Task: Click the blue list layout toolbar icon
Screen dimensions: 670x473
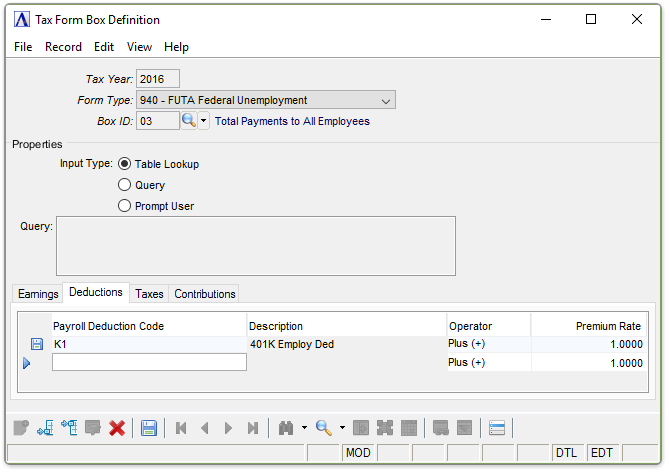Action: coord(497,428)
